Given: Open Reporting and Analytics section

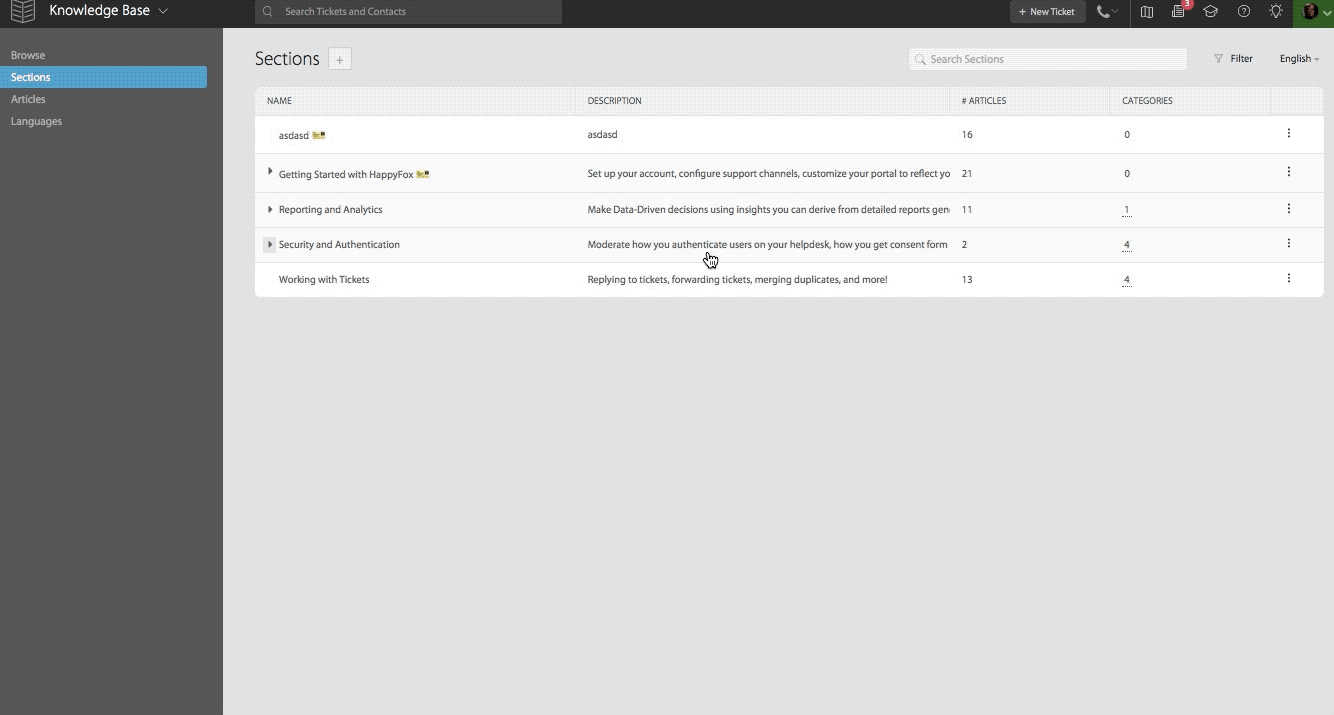Looking at the screenshot, I should (x=330, y=209).
